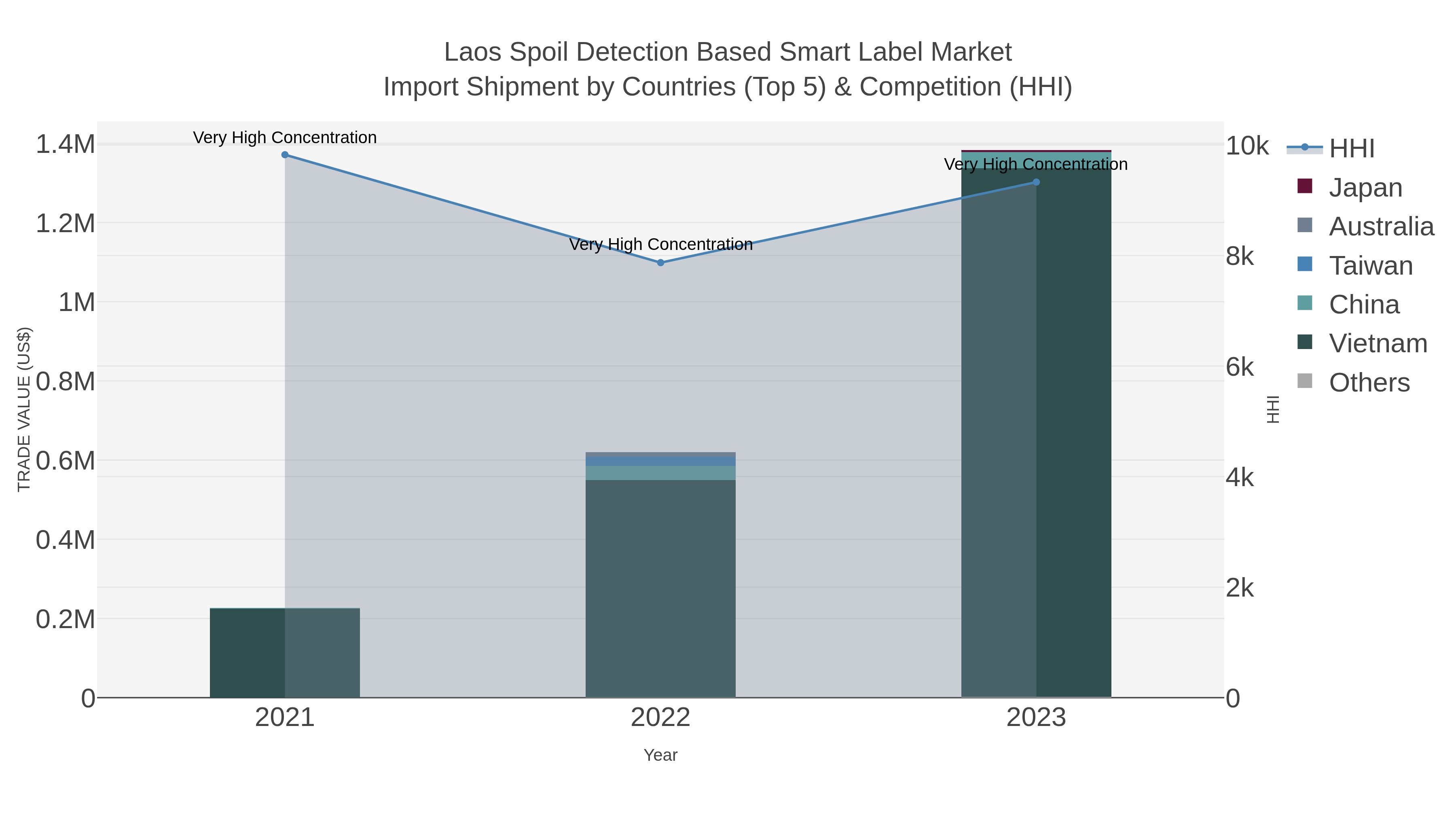The image size is (1456, 819).
Task: Click the 2022 Very High Concentration annotation
Action: click(x=661, y=244)
